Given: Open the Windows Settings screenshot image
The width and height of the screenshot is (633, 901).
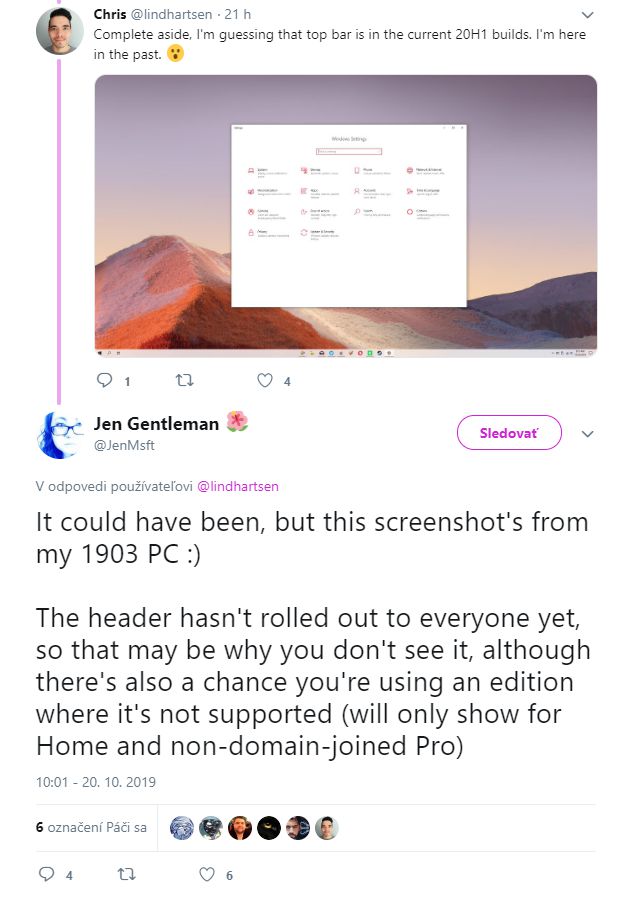Looking at the screenshot, I should point(346,216).
